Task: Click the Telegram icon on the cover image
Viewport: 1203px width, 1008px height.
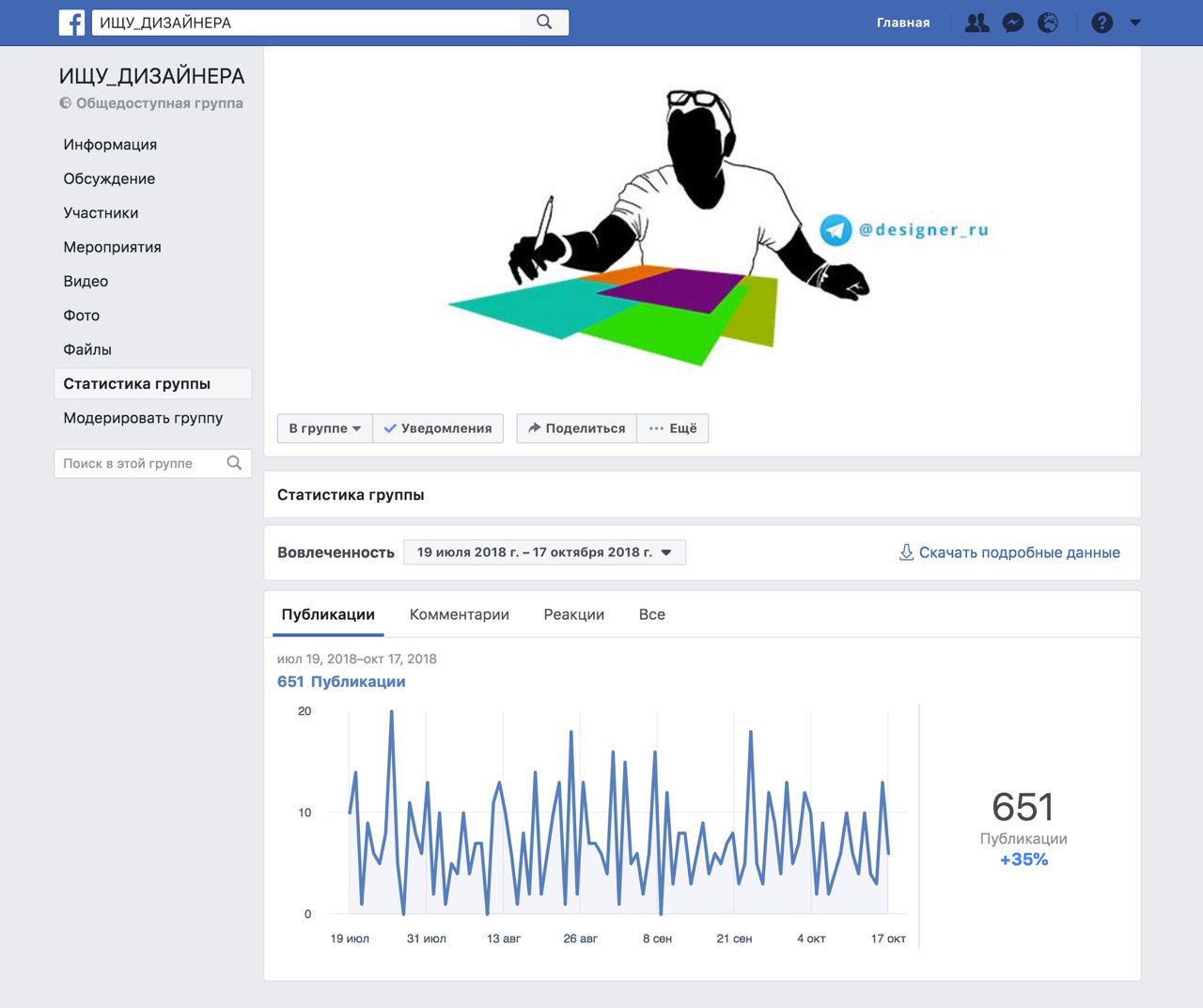Action: click(836, 230)
